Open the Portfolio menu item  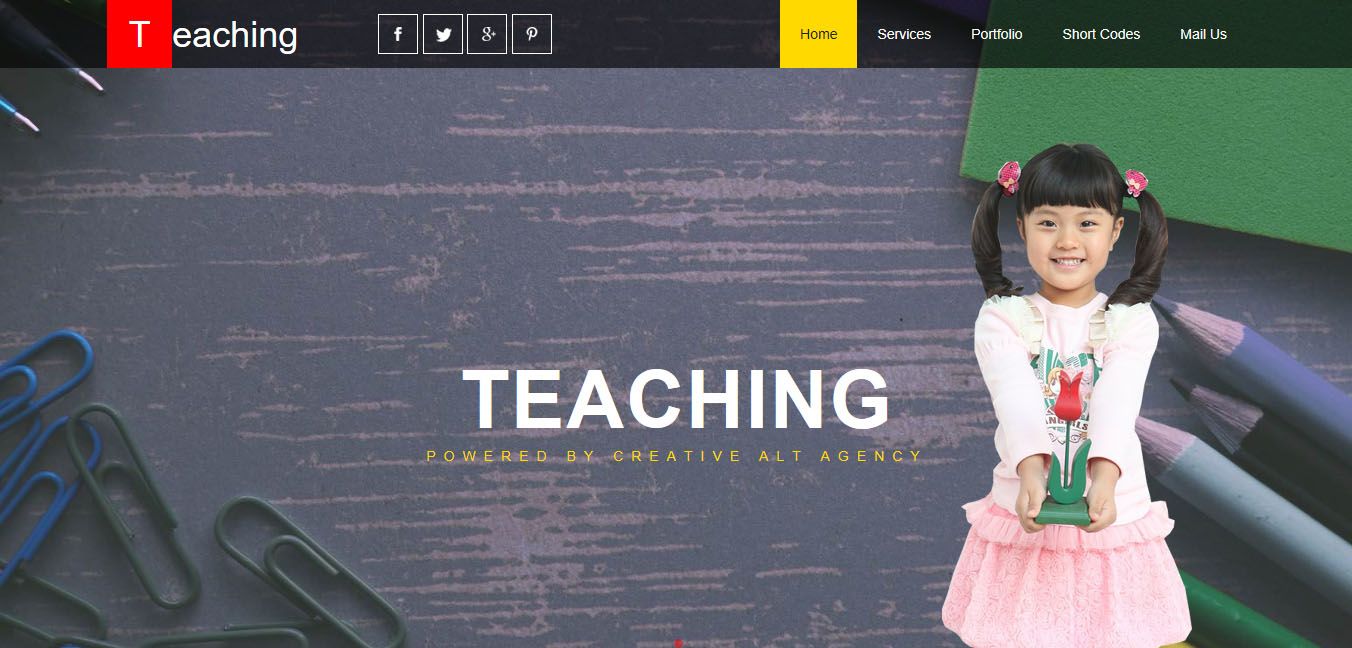coord(997,34)
